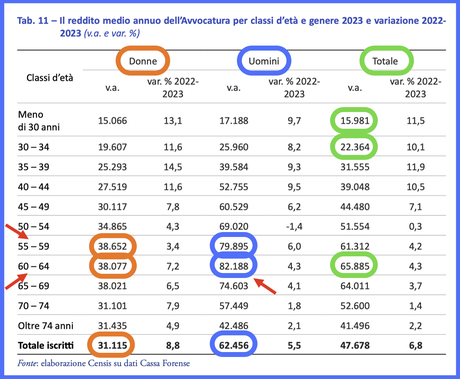Click the Donne value 31.101
The width and height of the screenshot is (460, 379).
[112, 306]
